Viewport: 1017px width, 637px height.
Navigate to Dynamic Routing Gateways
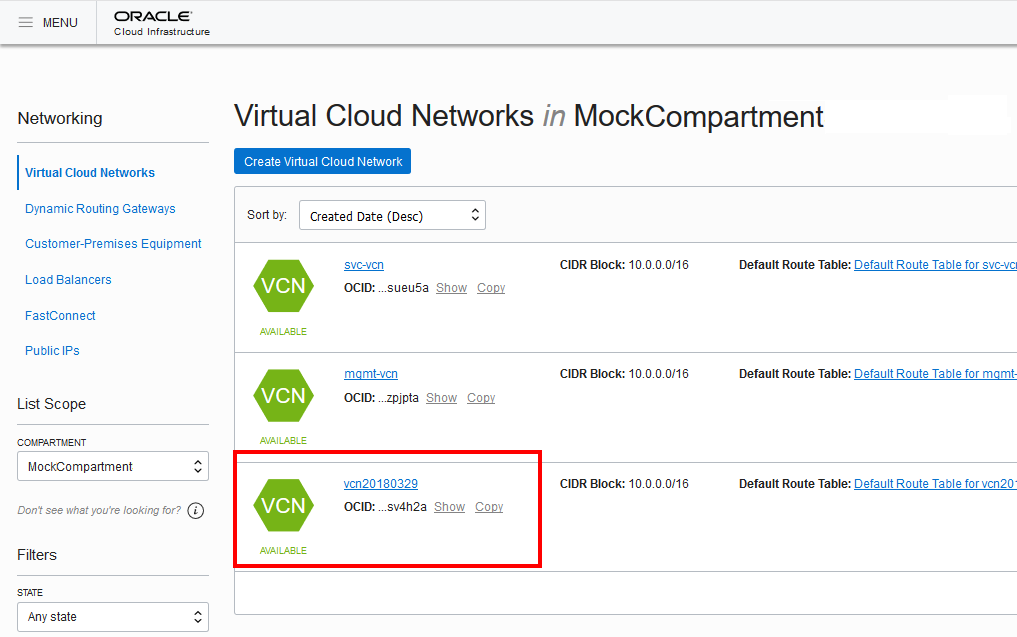tap(100, 208)
